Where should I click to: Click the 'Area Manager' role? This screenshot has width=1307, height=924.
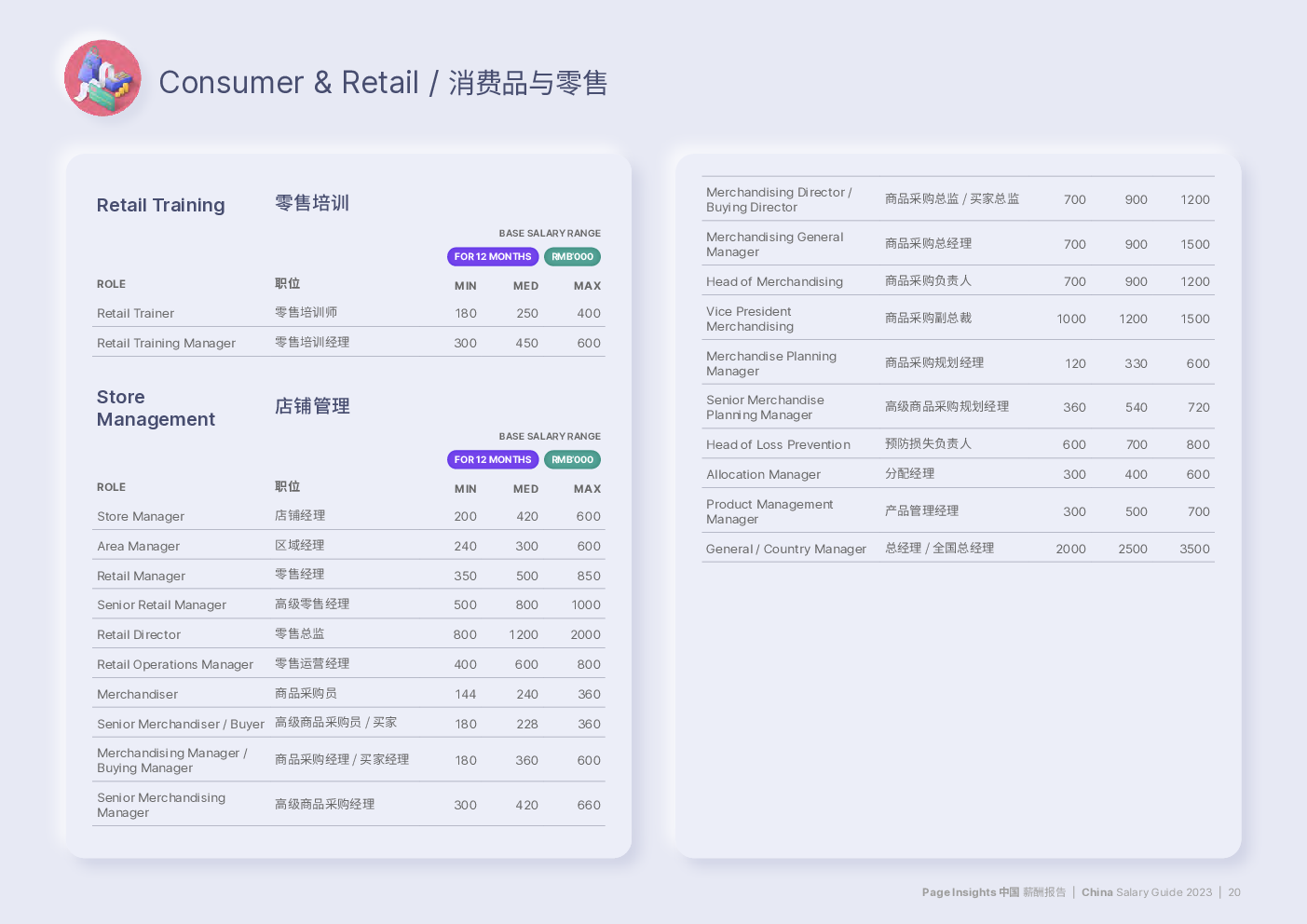point(138,546)
